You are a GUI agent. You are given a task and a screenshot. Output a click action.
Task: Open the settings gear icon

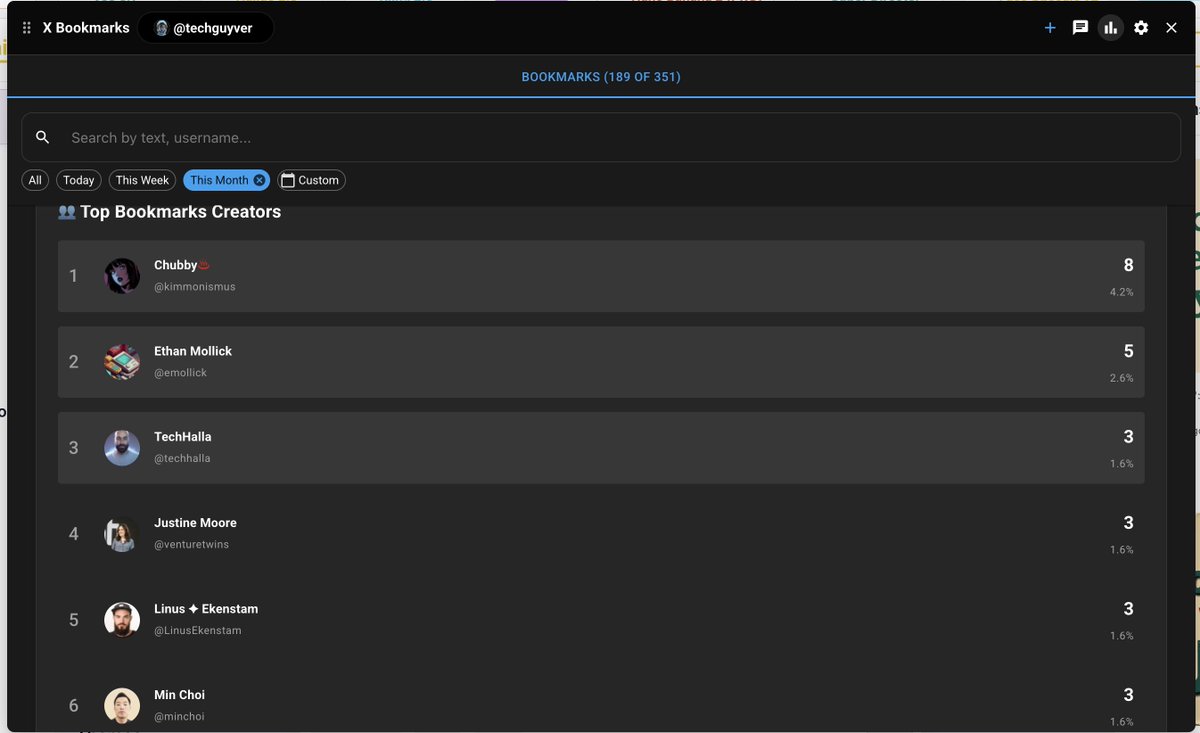1141,27
